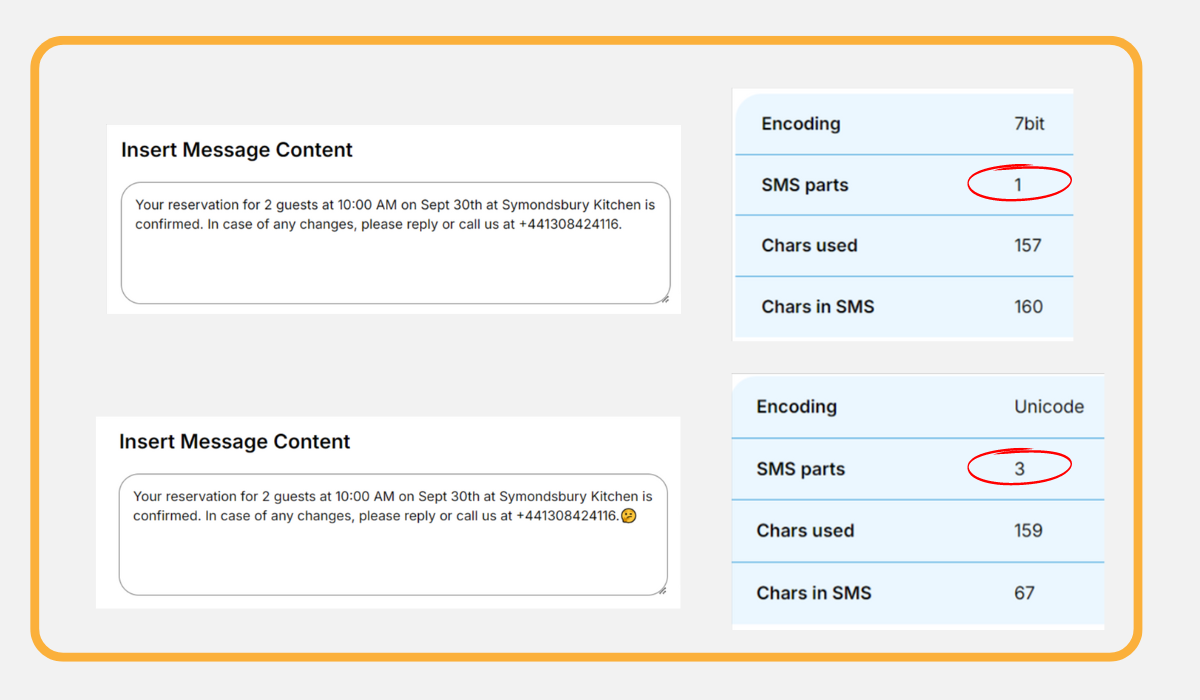
Task: Click the red-circled SMS parts value 1
Action: click(x=1018, y=184)
